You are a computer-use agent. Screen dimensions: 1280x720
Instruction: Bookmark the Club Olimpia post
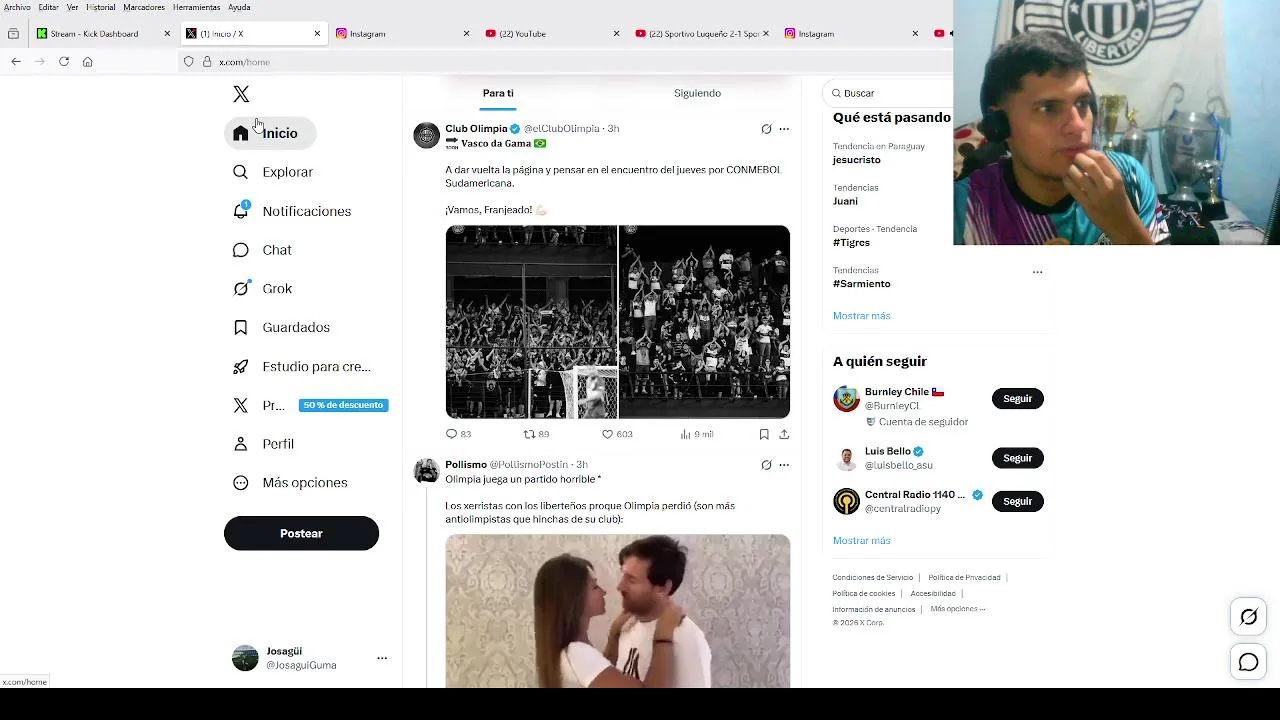click(764, 434)
